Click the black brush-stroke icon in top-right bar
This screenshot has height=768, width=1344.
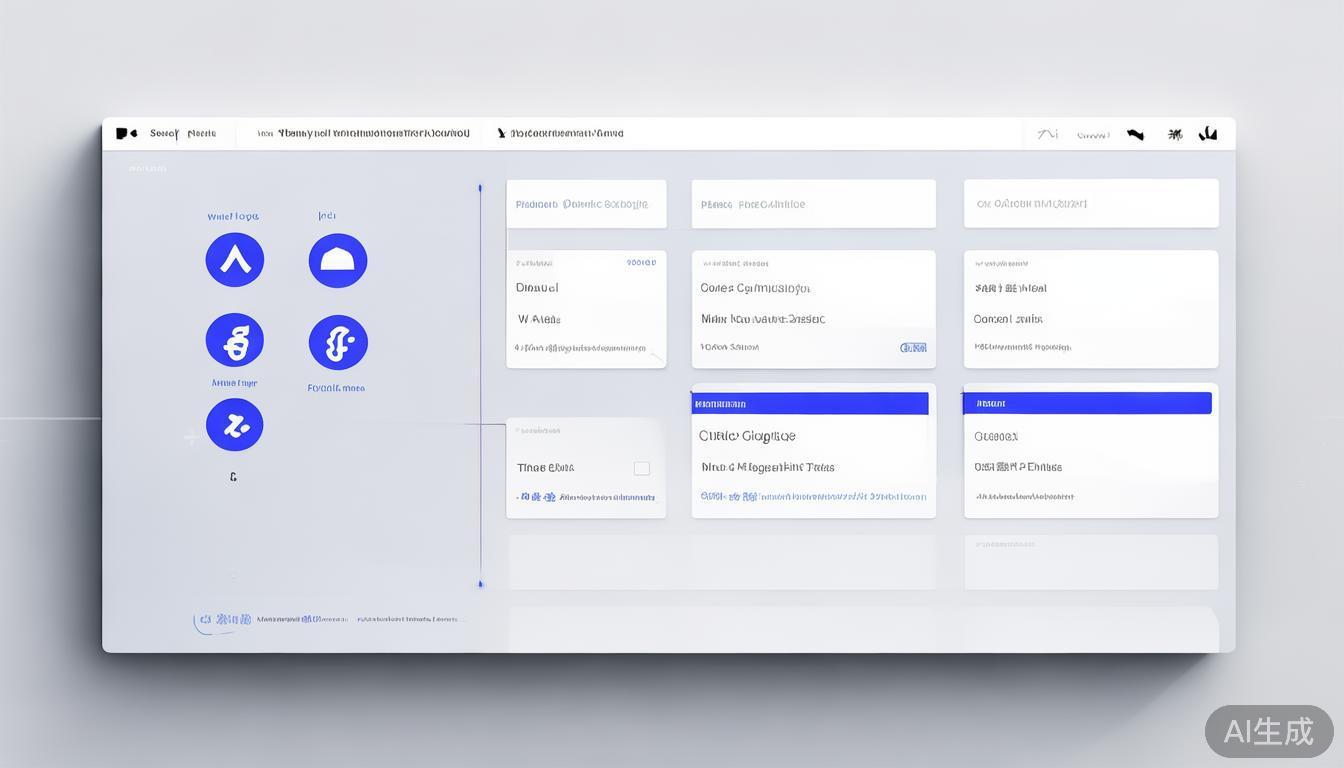tap(1135, 134)
